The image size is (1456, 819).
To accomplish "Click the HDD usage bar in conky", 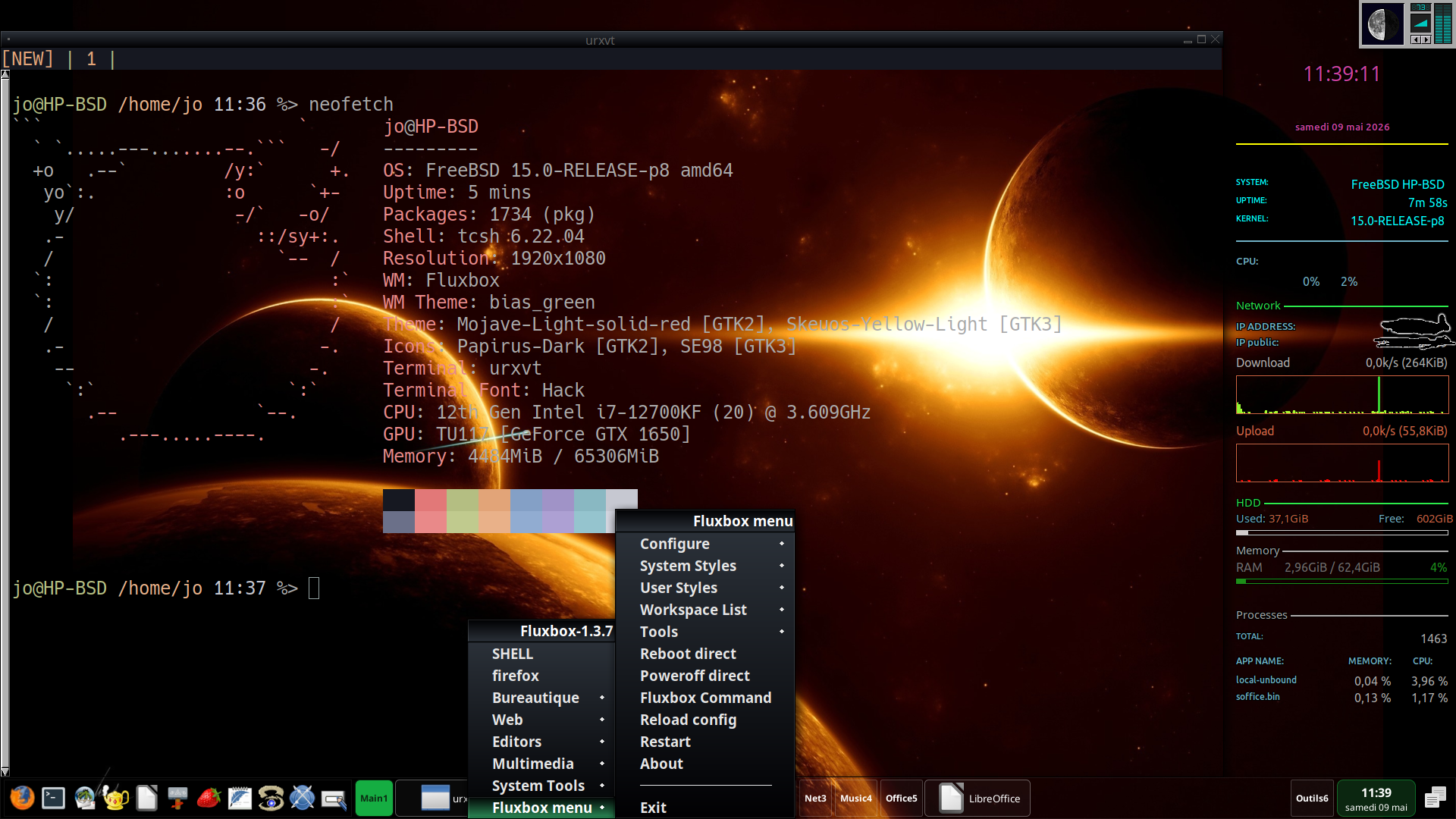I will 1342,532.
